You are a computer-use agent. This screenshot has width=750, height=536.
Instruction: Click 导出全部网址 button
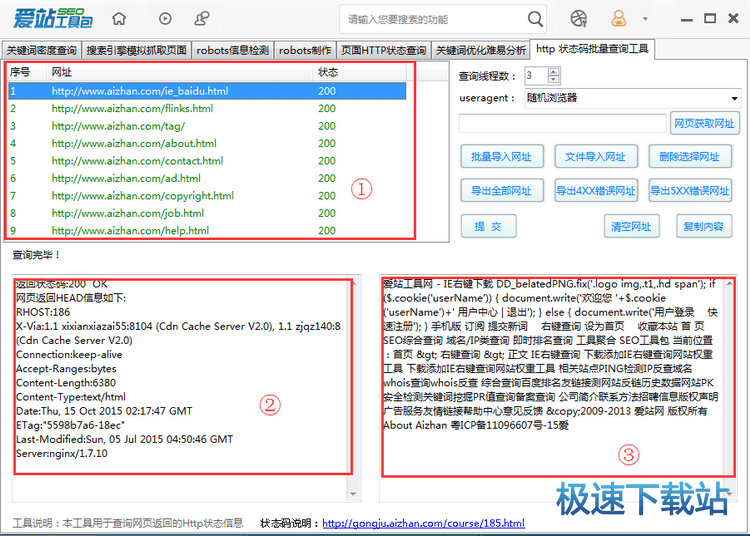501,191
